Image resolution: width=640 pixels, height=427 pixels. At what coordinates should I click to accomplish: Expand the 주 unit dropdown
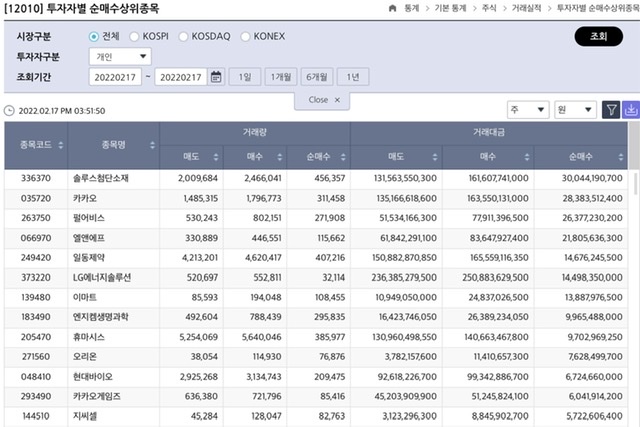pos(528,110)
